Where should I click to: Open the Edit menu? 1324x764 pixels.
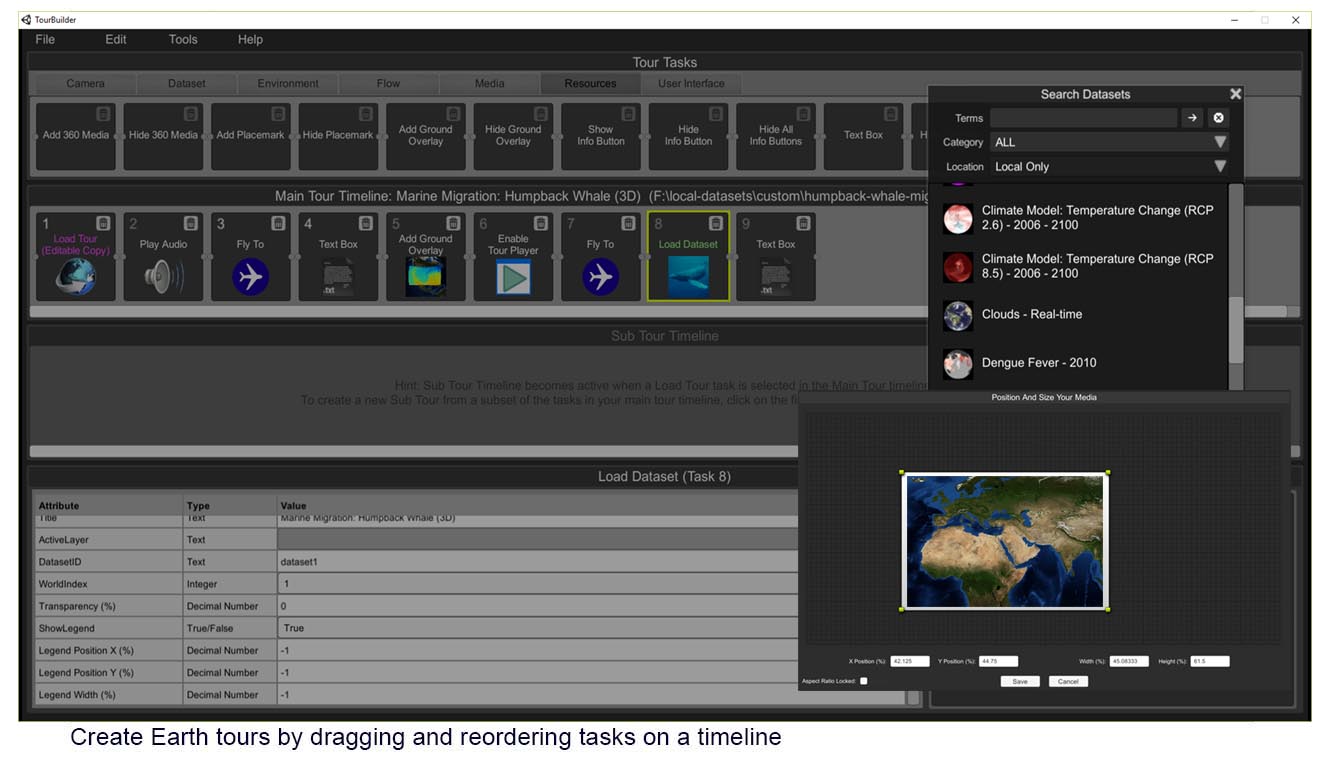[116, 39]
